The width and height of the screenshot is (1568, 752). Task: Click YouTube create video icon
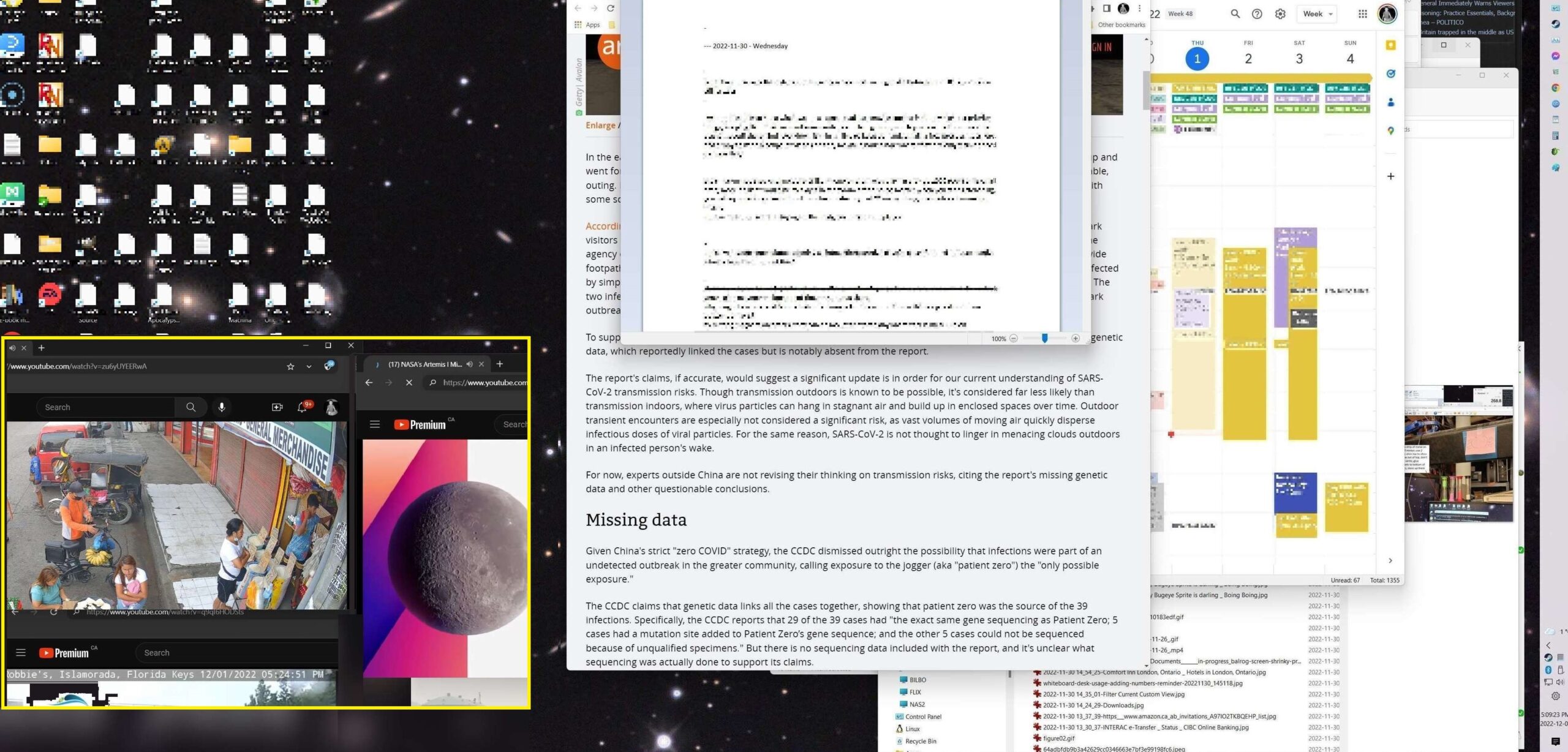(x=277, y=407)
